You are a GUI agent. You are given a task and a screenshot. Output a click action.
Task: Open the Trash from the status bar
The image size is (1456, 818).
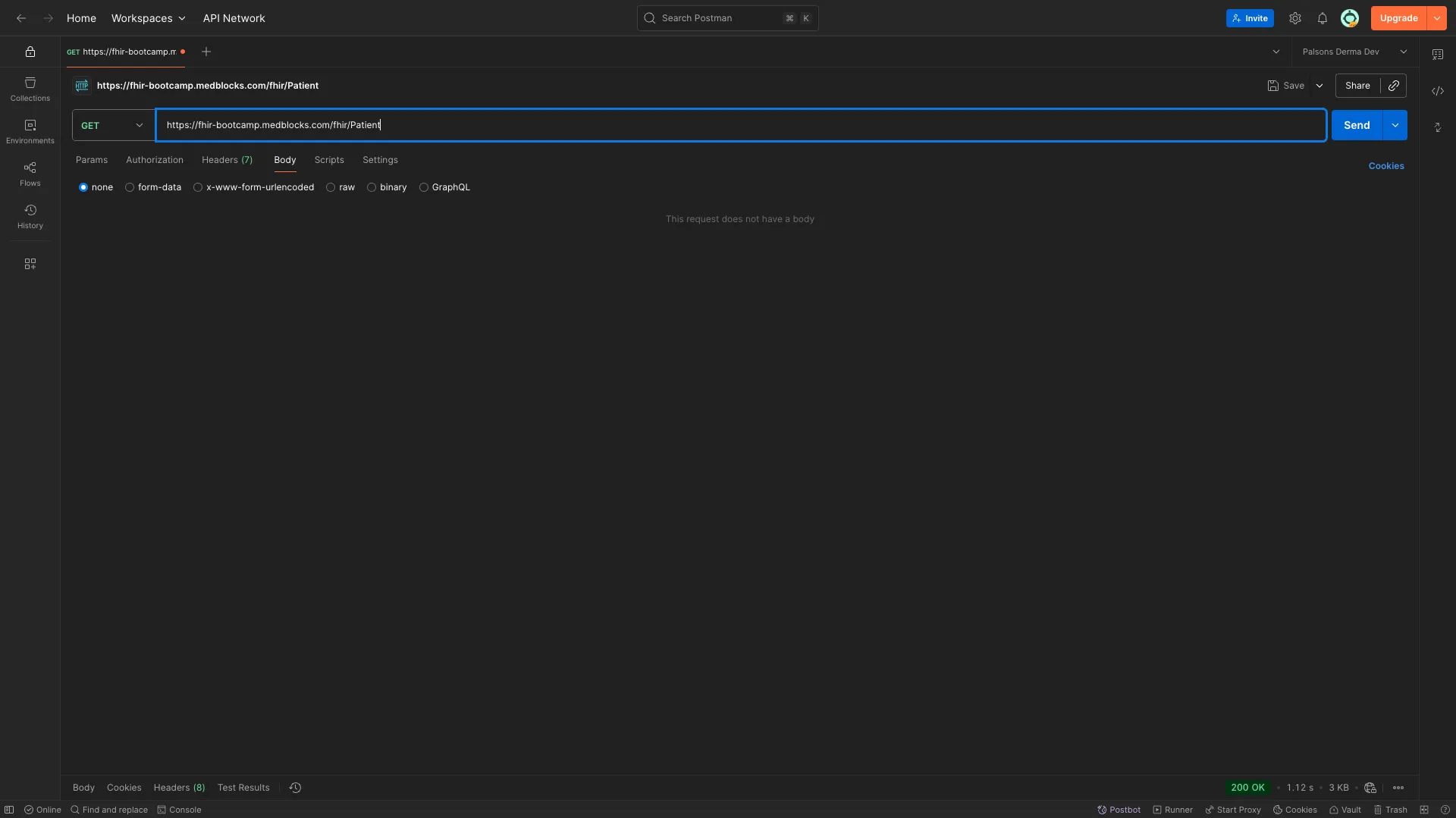point(1390,810)
